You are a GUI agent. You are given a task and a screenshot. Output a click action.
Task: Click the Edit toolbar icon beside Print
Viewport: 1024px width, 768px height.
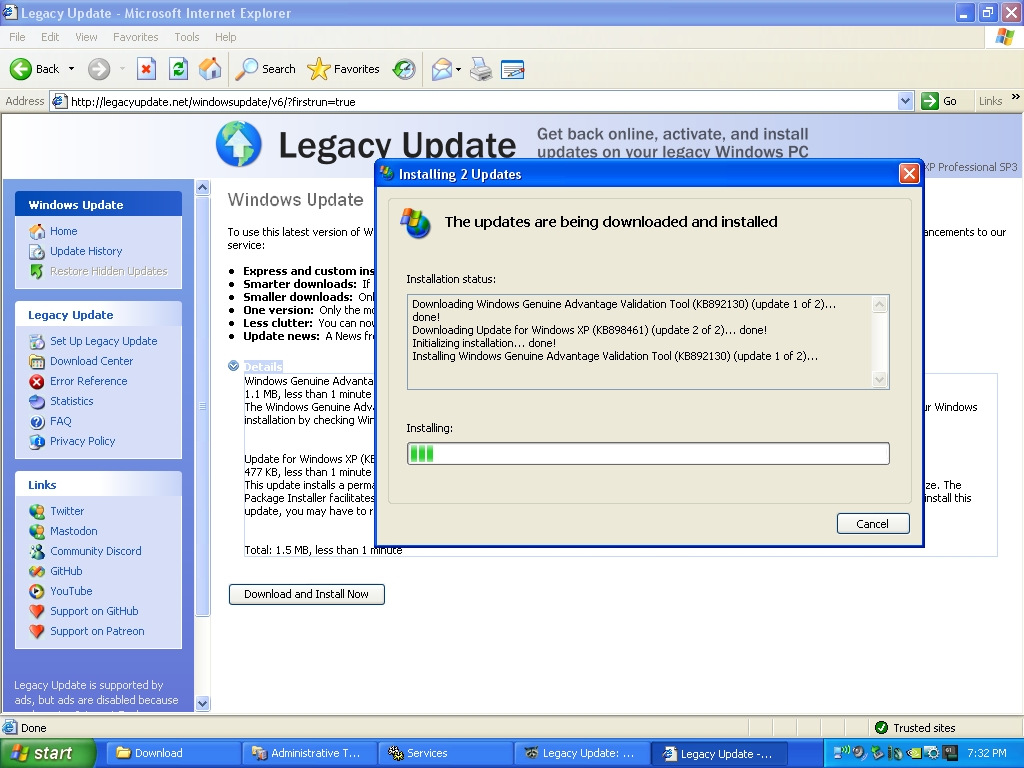click(513, 69)
